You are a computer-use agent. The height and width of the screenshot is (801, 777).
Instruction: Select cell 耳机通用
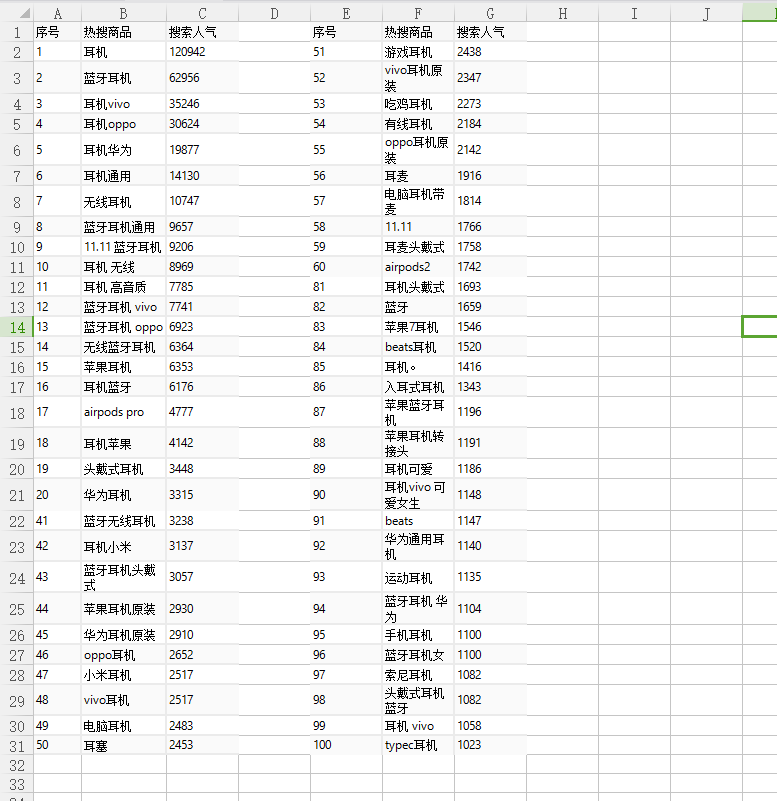click(x=124, y=176)
